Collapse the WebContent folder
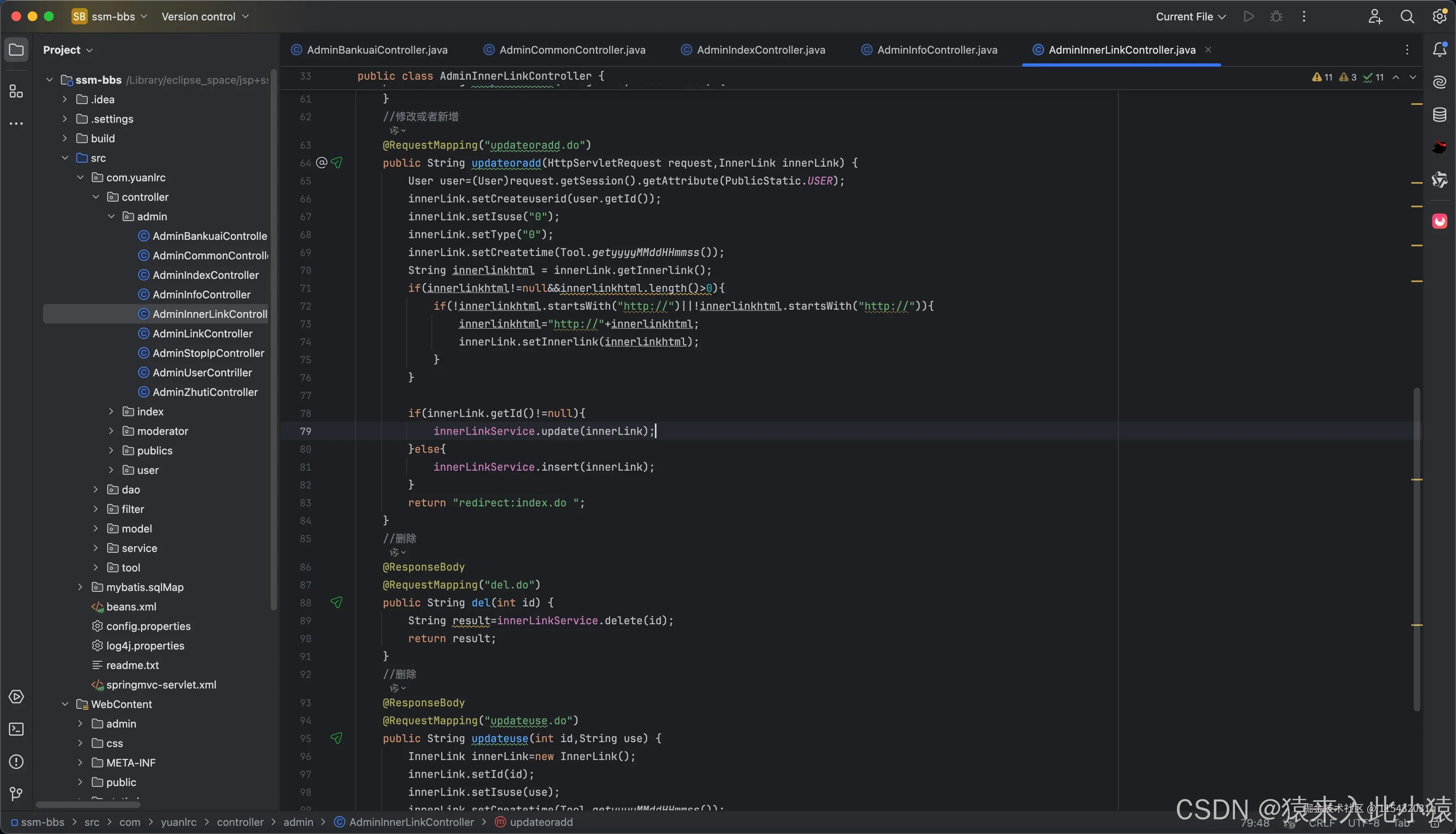Viewport: 1456px width, 834px height. pyautogui.click(x=65, y=704)
